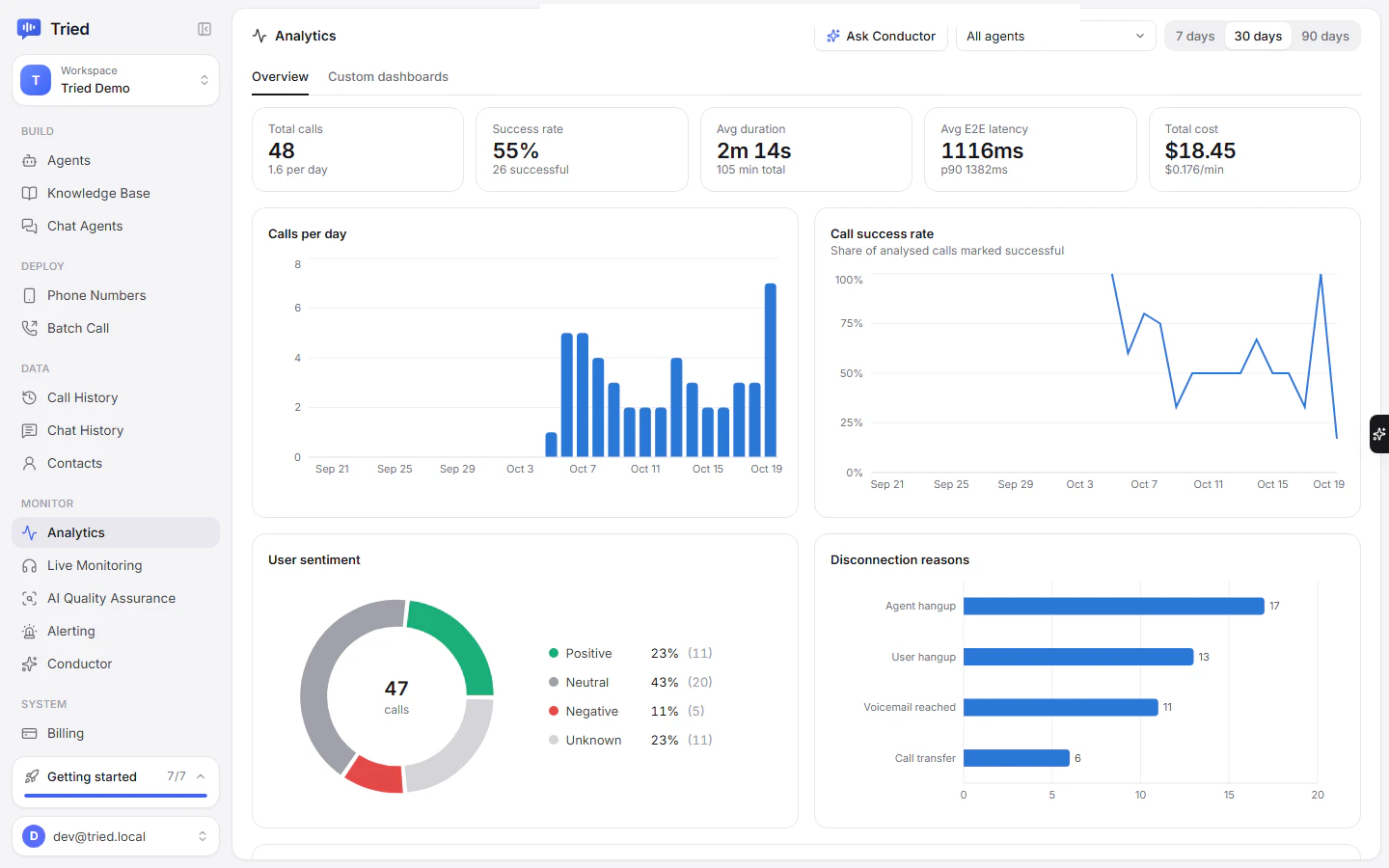The width and height of the screenshot is (1389, 868).
Task: Go to Live Monitoring
Action: click(116, 565)
